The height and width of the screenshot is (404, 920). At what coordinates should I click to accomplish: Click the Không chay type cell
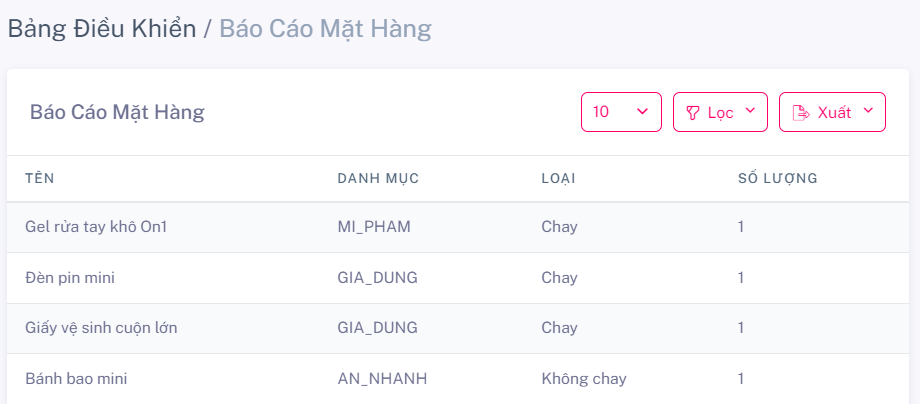point(584,379)
